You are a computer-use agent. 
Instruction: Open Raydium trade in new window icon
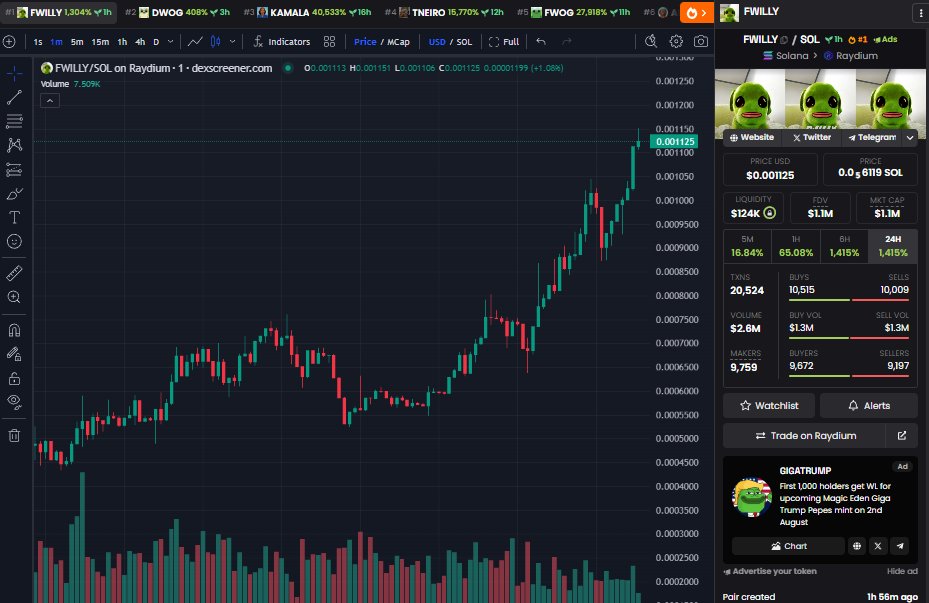point(902,436)
